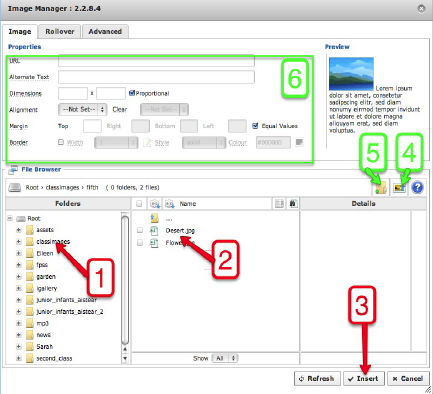Open the border colour picker icon
The height and width of the screenshot is (394, 433).
(299, 142)
